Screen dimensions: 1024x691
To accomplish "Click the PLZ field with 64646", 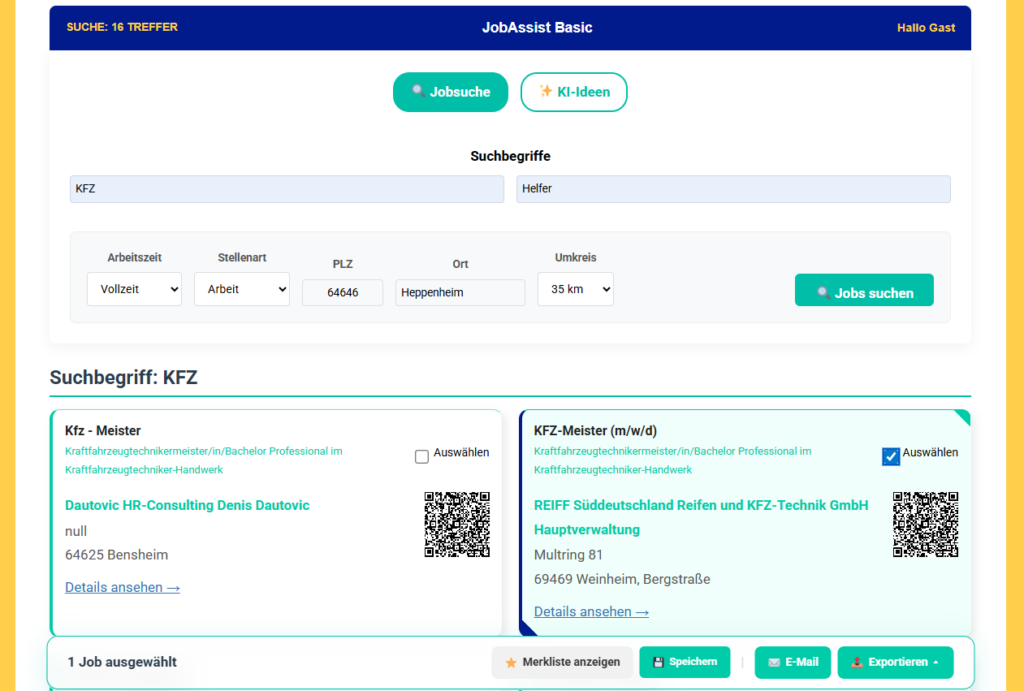I will tap(343, 292).
